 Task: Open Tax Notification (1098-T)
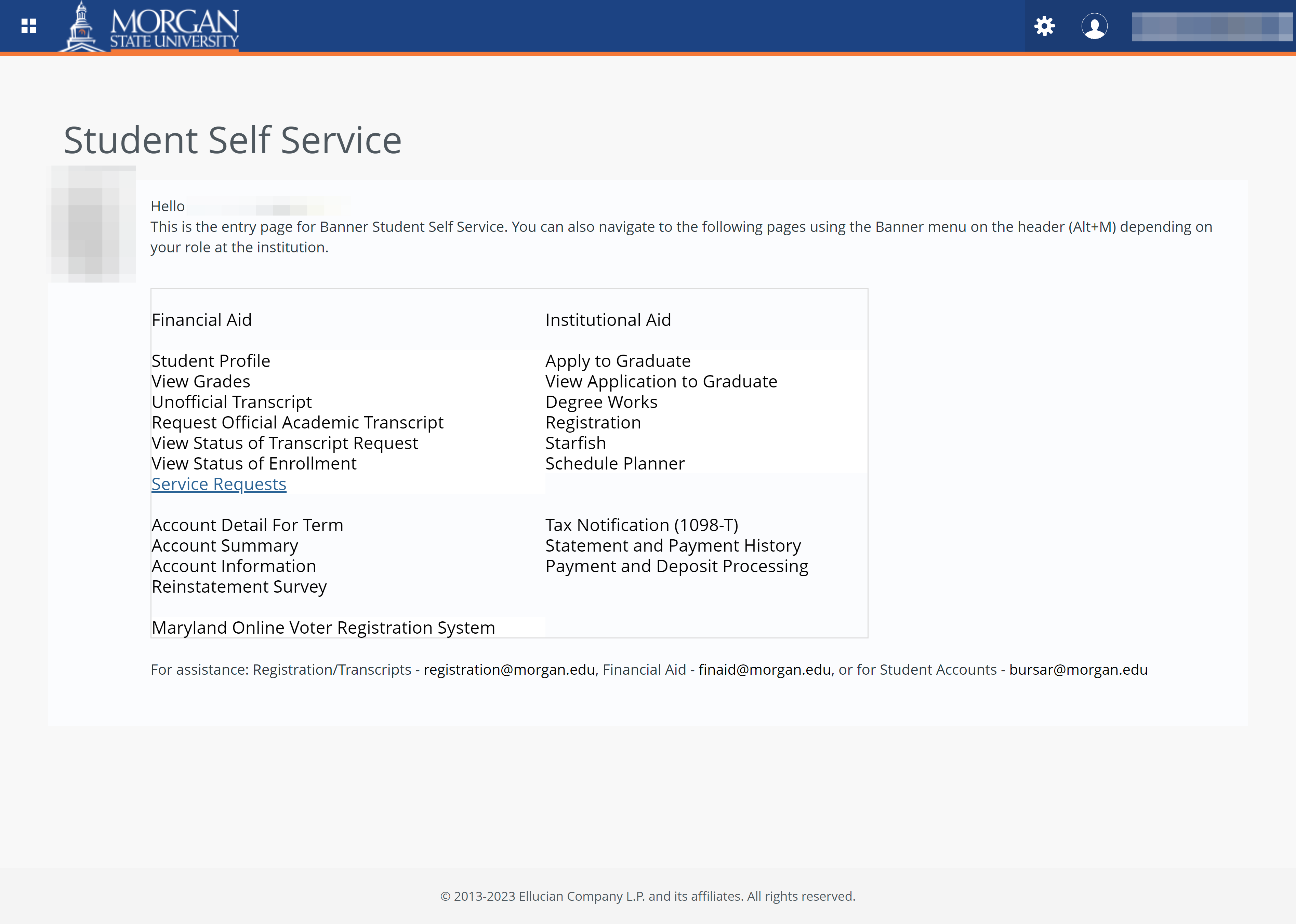pos(642,525)
